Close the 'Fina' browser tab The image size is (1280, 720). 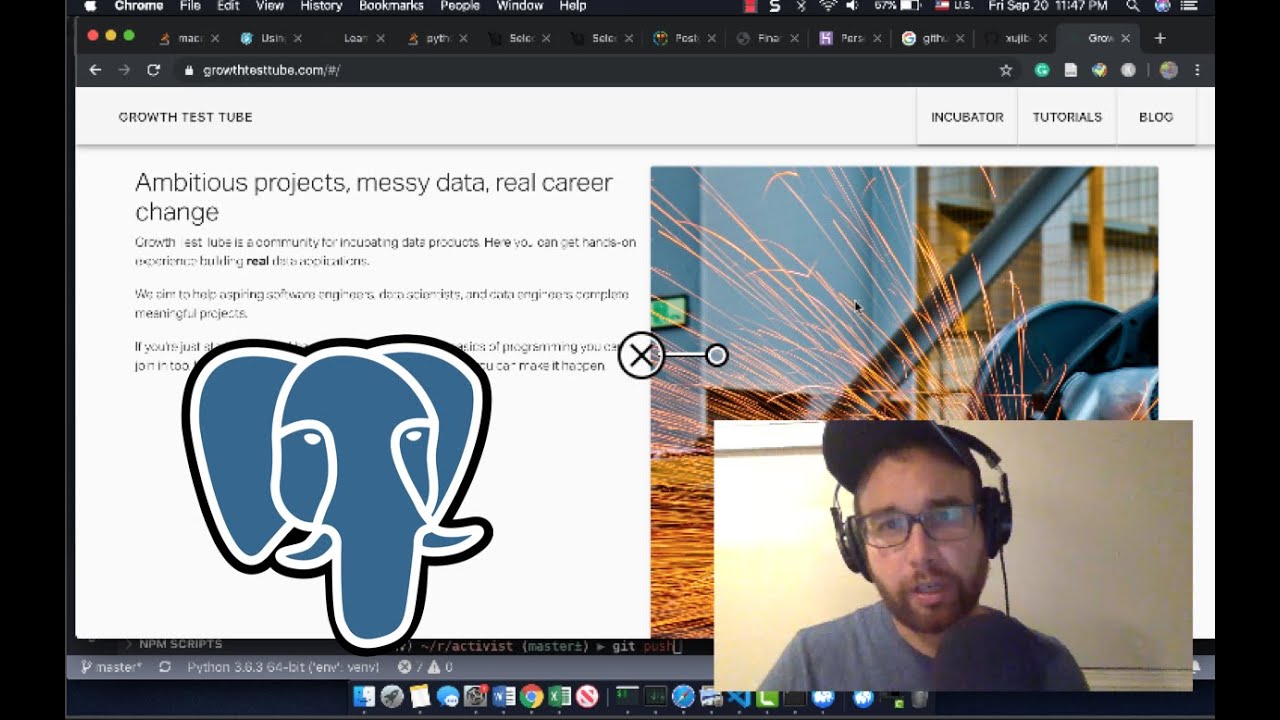click(794, 38)
